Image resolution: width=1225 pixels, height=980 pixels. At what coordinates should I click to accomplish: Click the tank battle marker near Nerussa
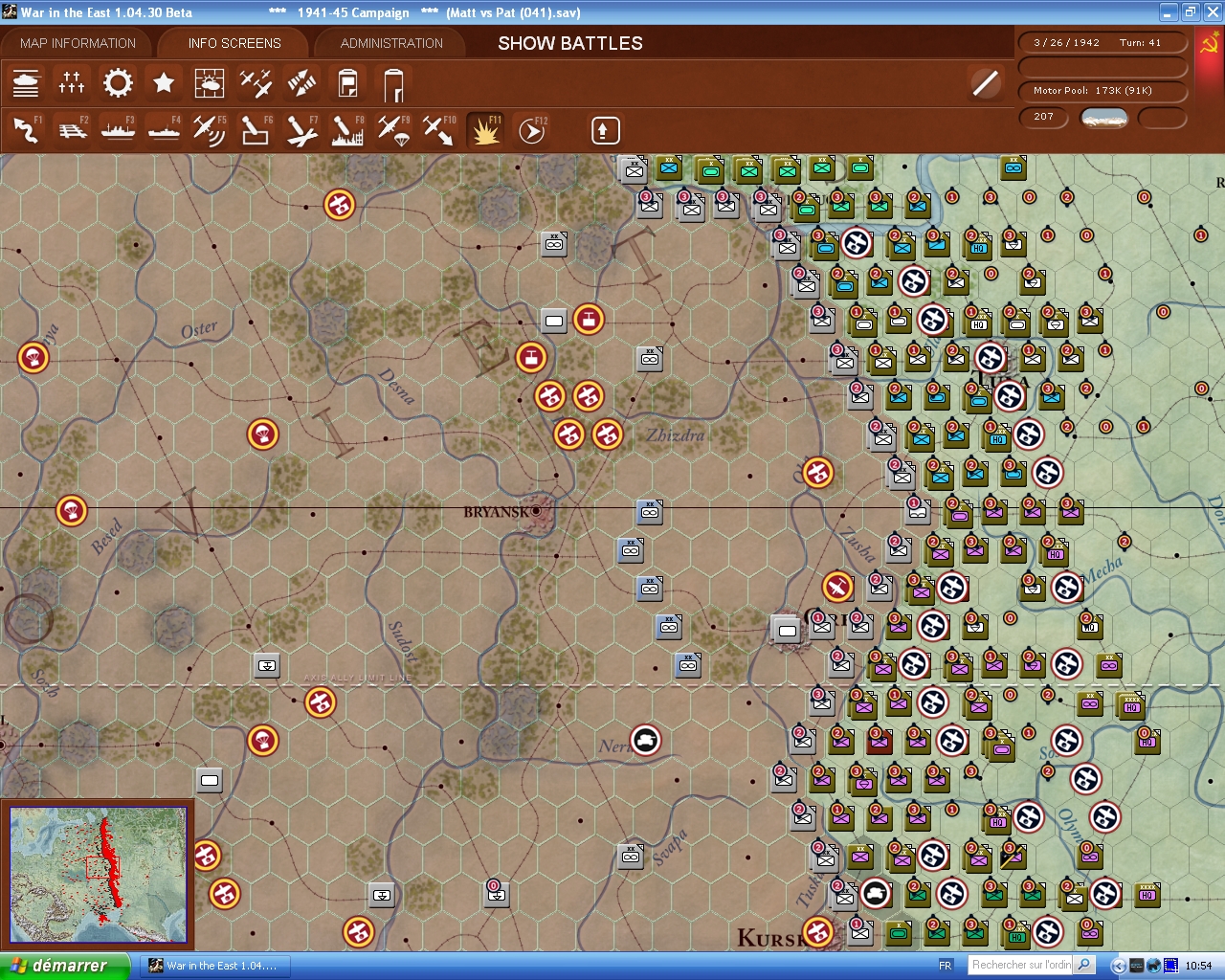646,740
